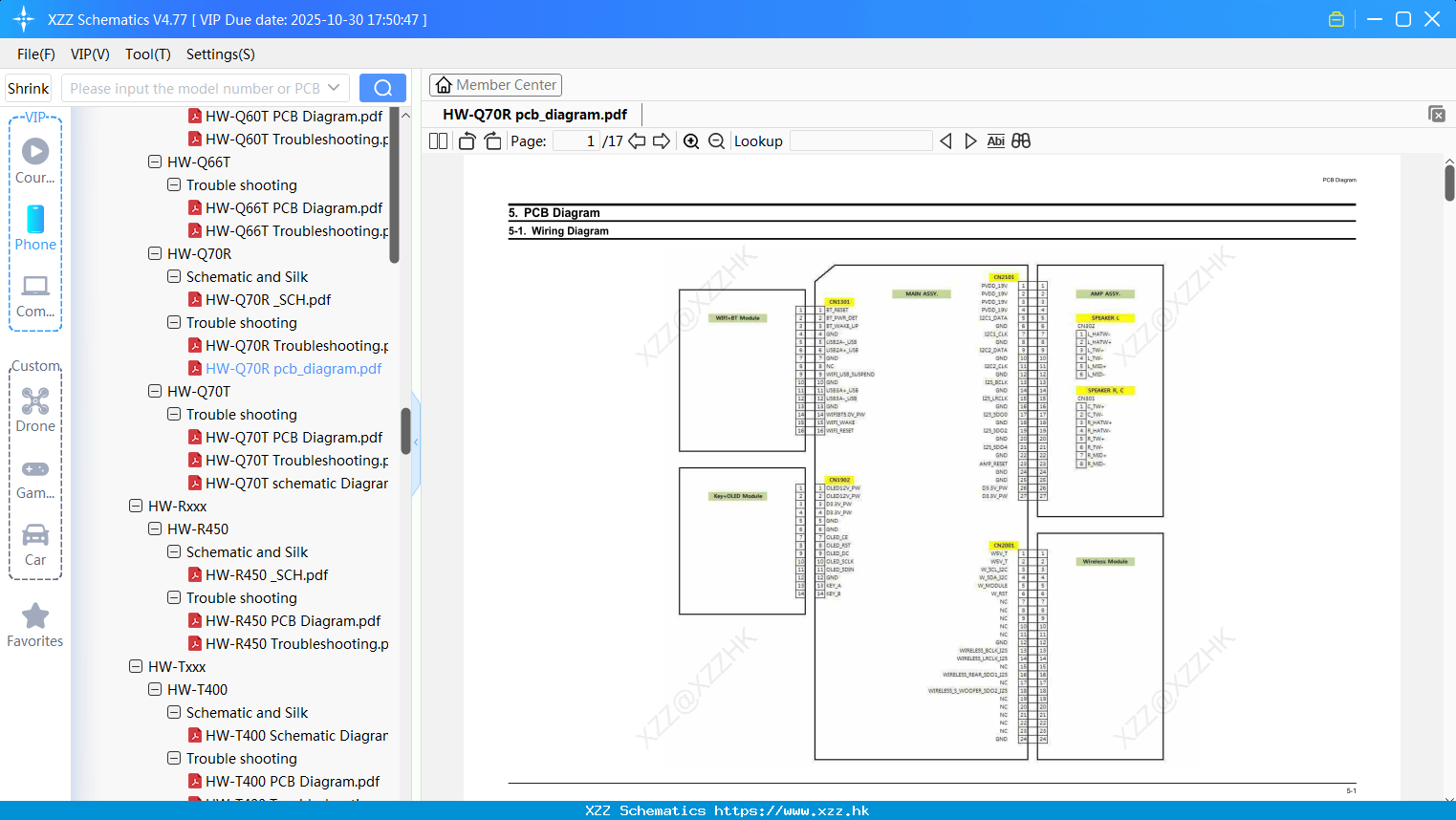Image resolution: width=1456 pixels, height=820 pixels.
Task: Select the Computer category icon
Action: (x=35, y=295)
